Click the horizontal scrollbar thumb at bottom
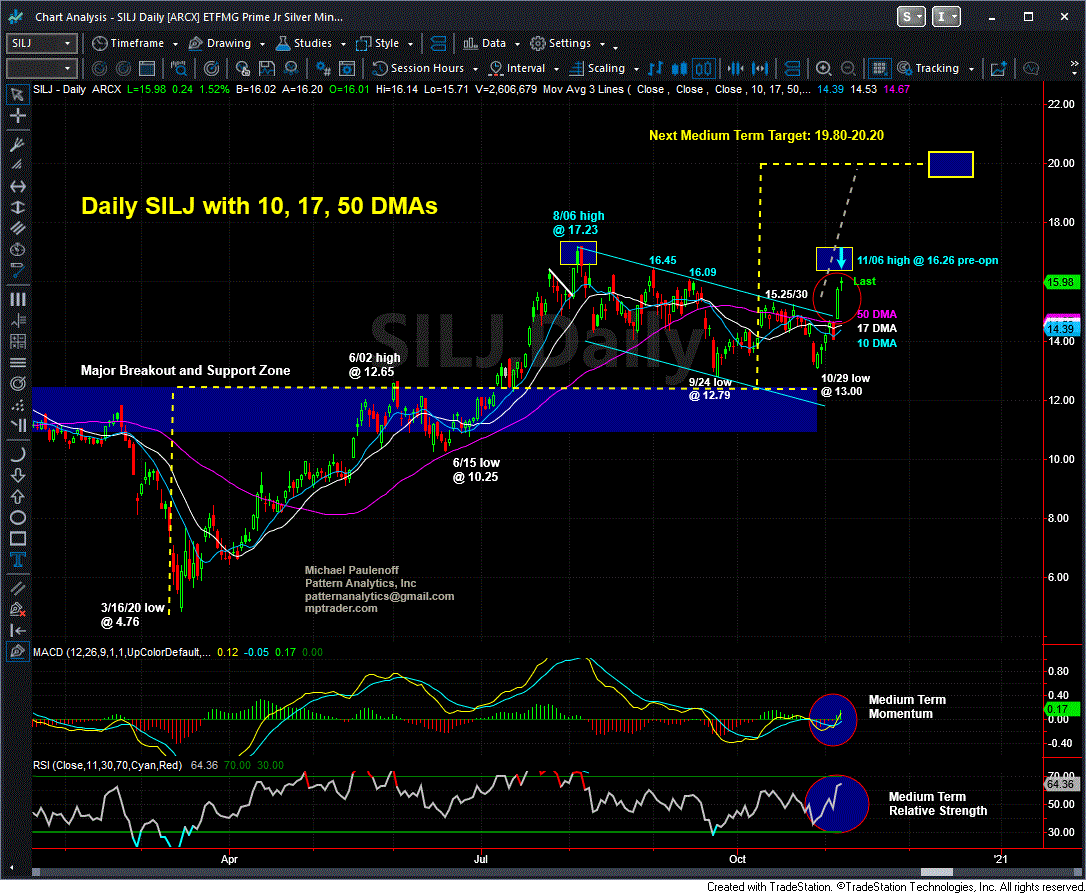The height and width of the screenshot is (893, 1086). coord(935,872)
